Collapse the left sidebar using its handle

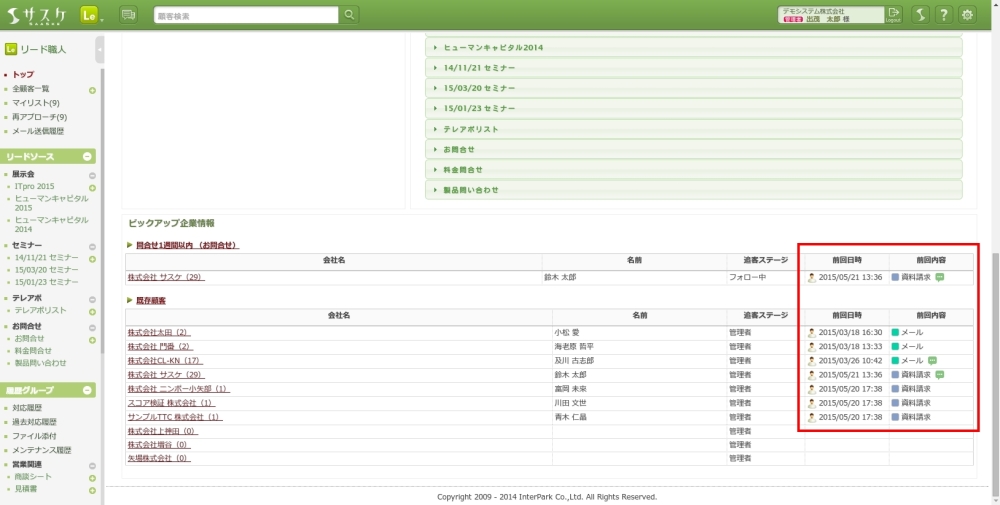(100, 49)
